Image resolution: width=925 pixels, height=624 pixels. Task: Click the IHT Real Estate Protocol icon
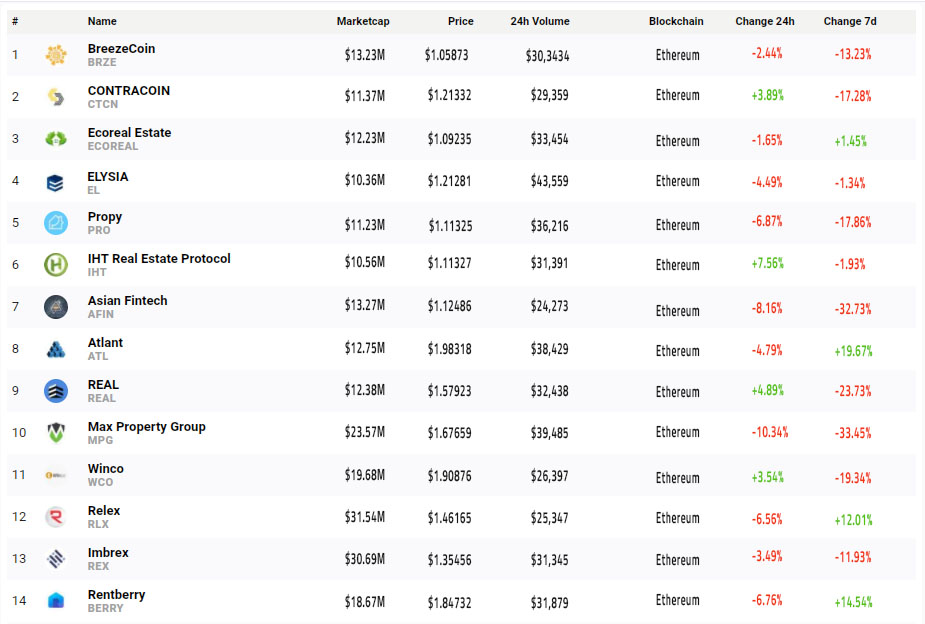pyautogui.click(x=56, y=265)
